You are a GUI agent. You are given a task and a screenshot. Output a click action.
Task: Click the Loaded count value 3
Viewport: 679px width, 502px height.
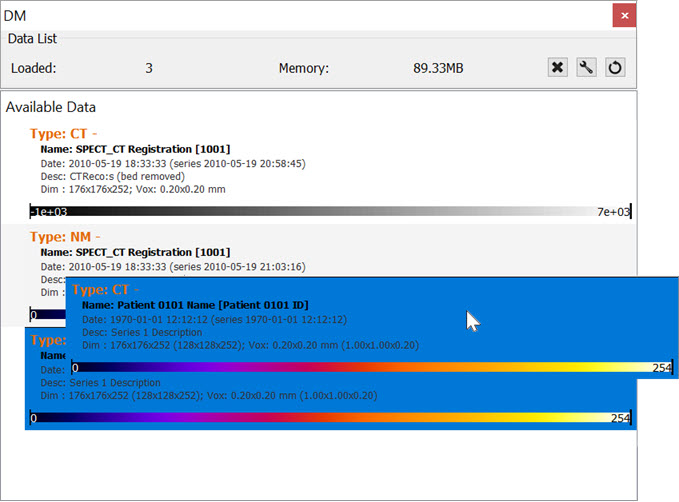point(149,69)
